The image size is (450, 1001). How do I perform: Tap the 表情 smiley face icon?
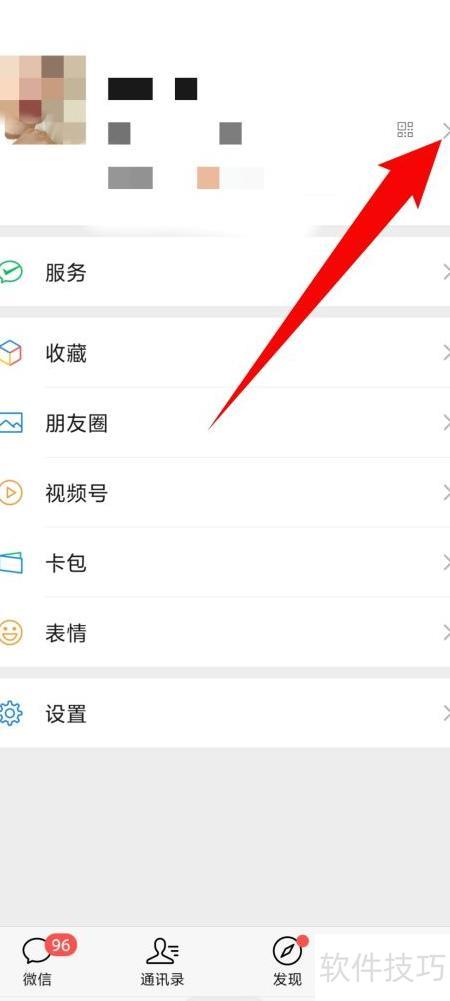11,633
